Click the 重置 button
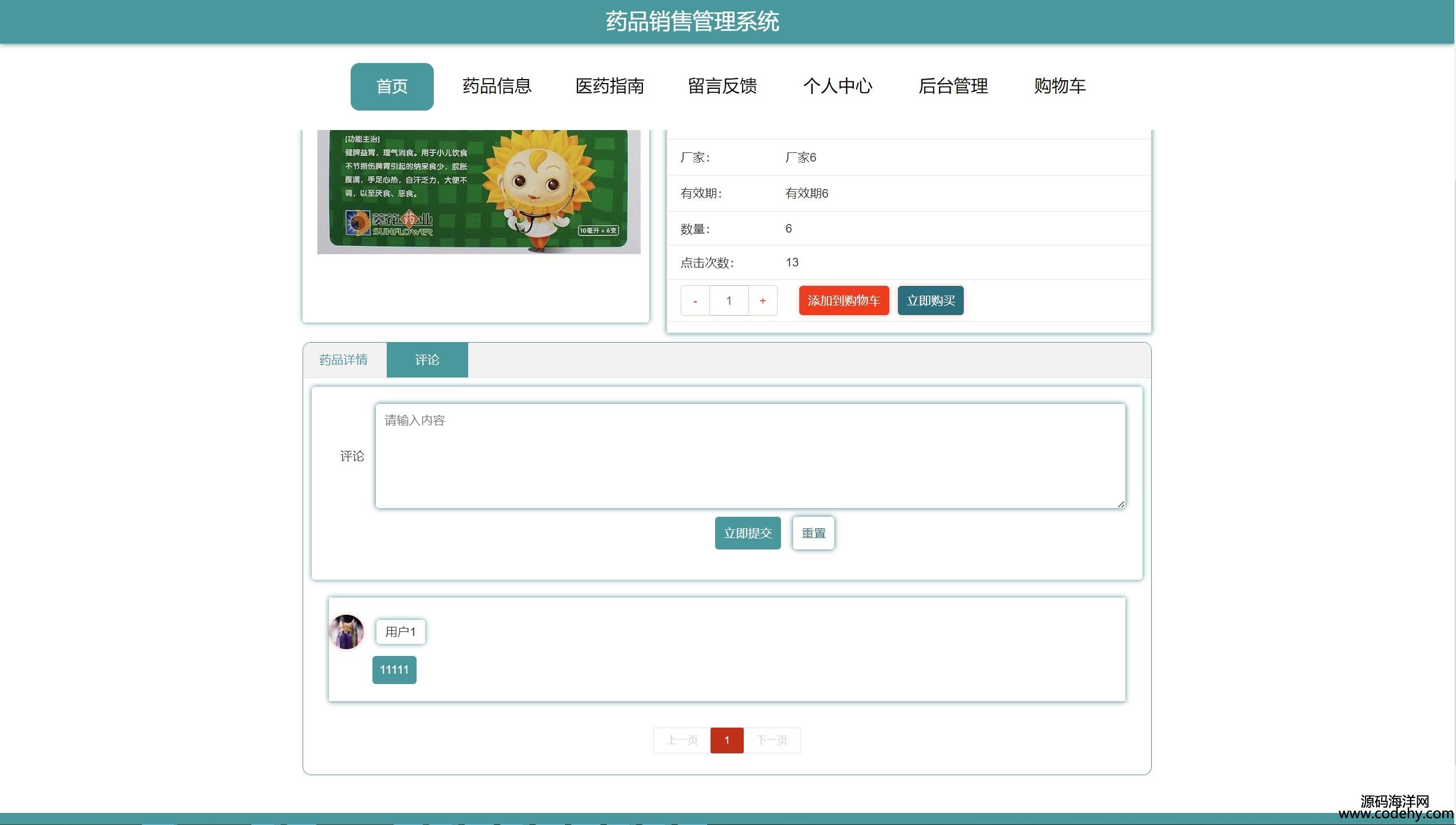1456x825 pixels. [813, 533]
